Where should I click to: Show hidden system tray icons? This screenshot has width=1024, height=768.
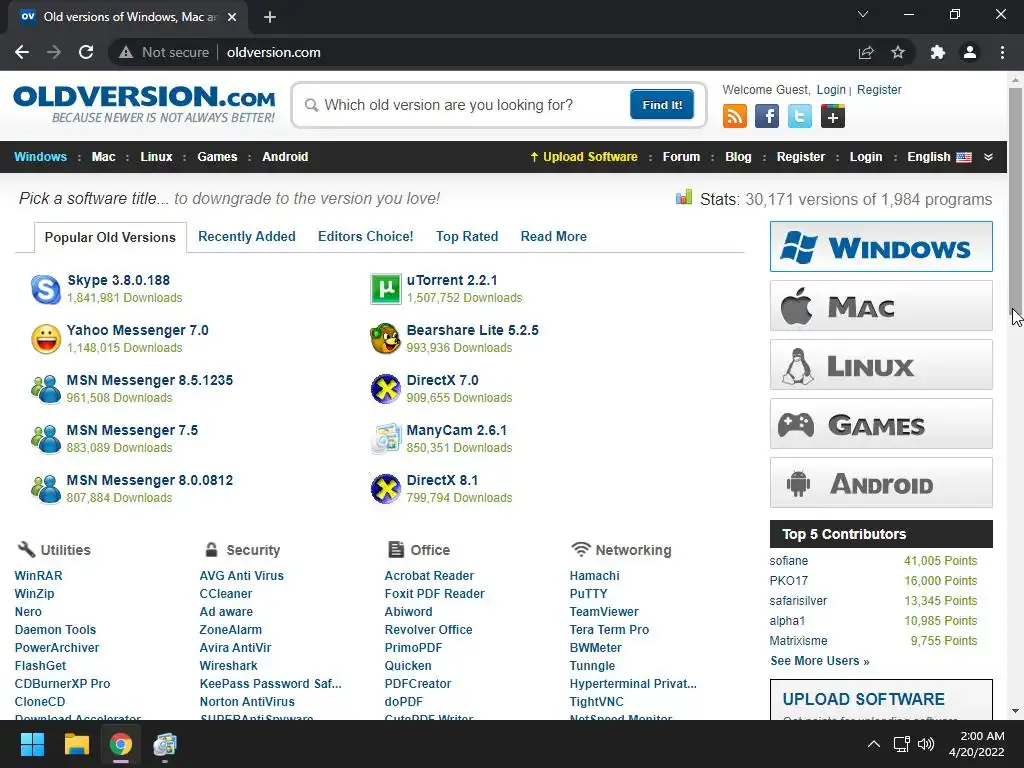(x=874, y=744)
